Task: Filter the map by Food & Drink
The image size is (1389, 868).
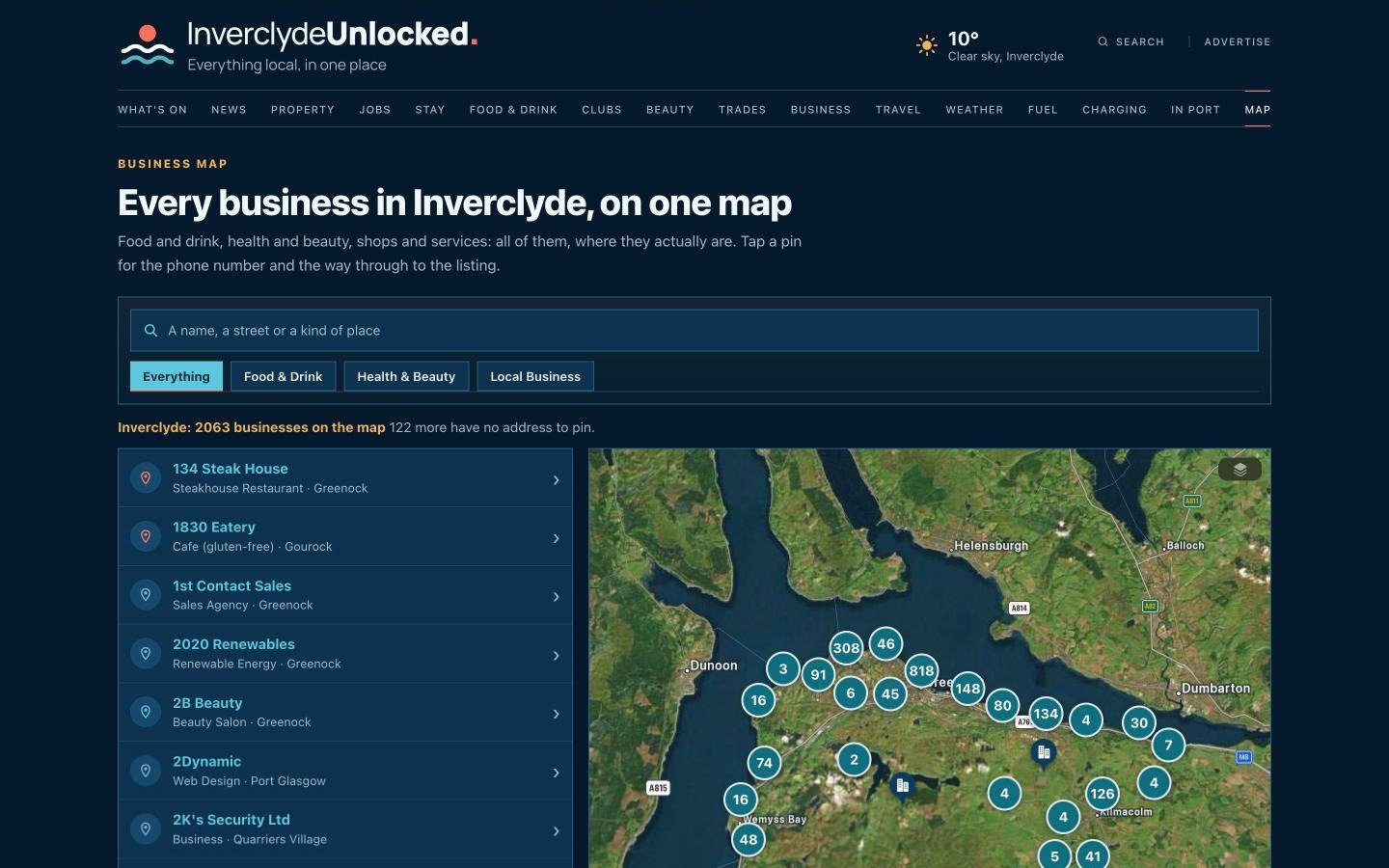Action: point(284,376)
